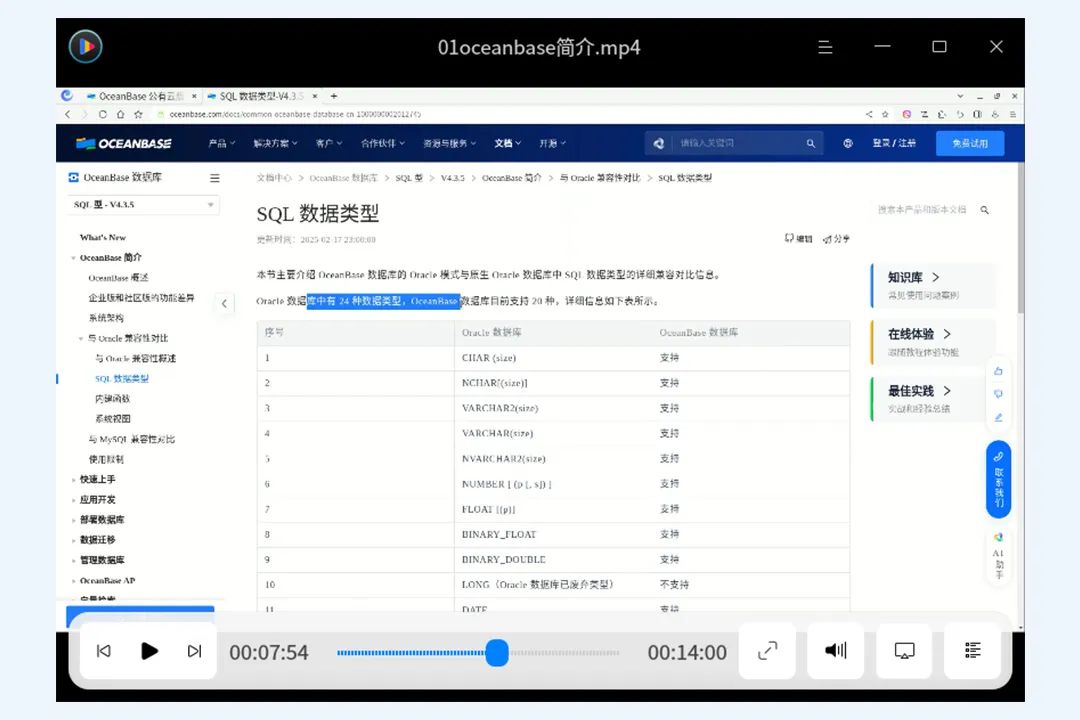This screenshot has height=720, width=1080.
Task: Mute the volume speaker icon
Action: pyautogui.click(x=835, y=650)
